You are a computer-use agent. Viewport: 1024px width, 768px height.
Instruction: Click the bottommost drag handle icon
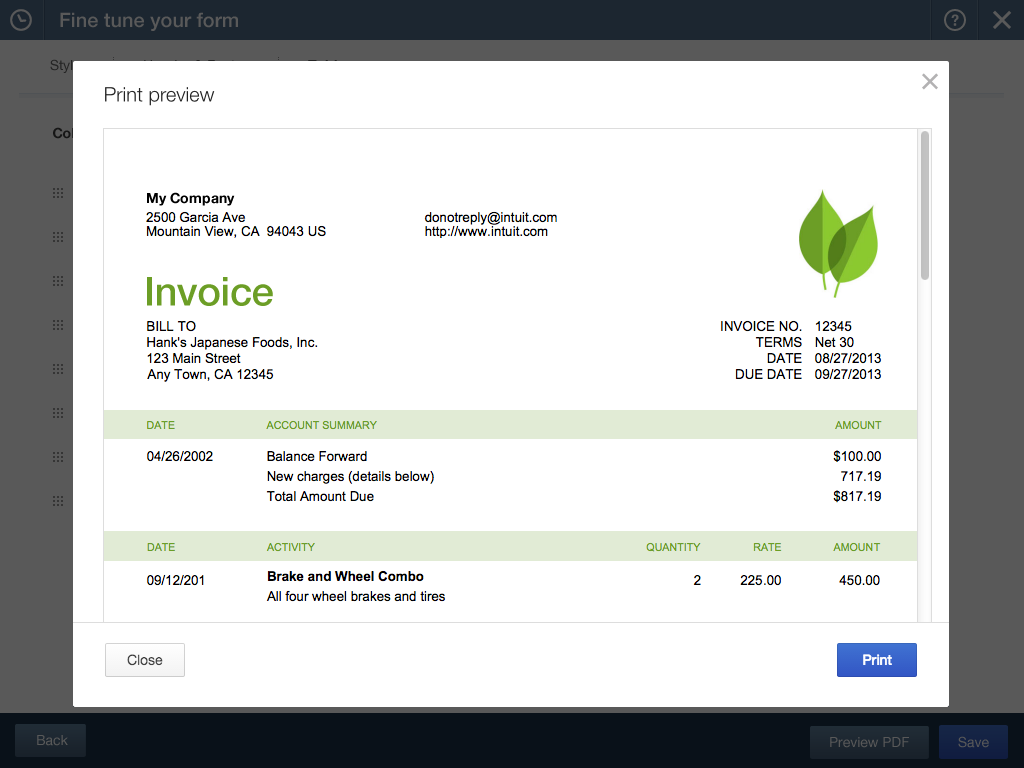click(x=58, y=501)
